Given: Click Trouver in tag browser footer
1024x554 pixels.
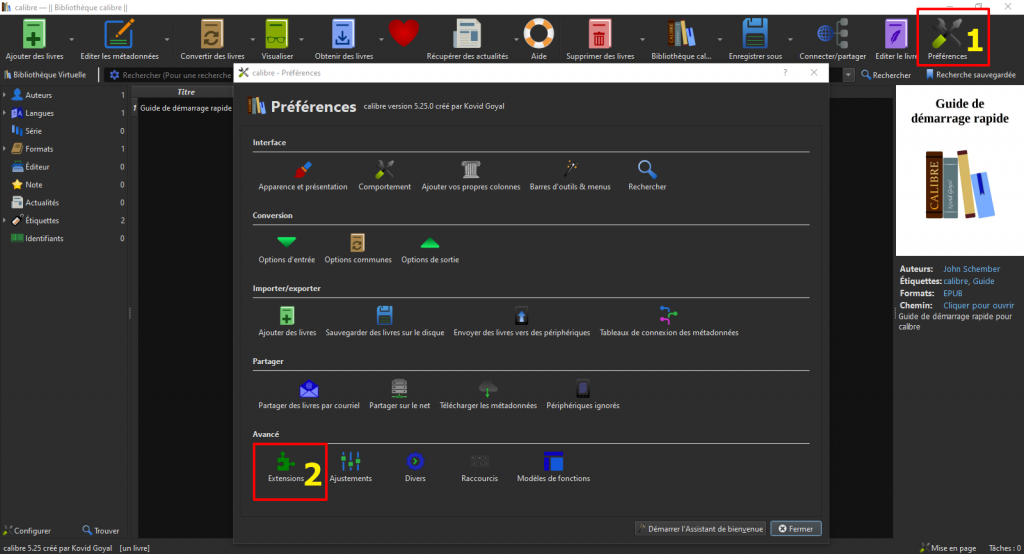Looking at the screenshot, I should (101, 530).
